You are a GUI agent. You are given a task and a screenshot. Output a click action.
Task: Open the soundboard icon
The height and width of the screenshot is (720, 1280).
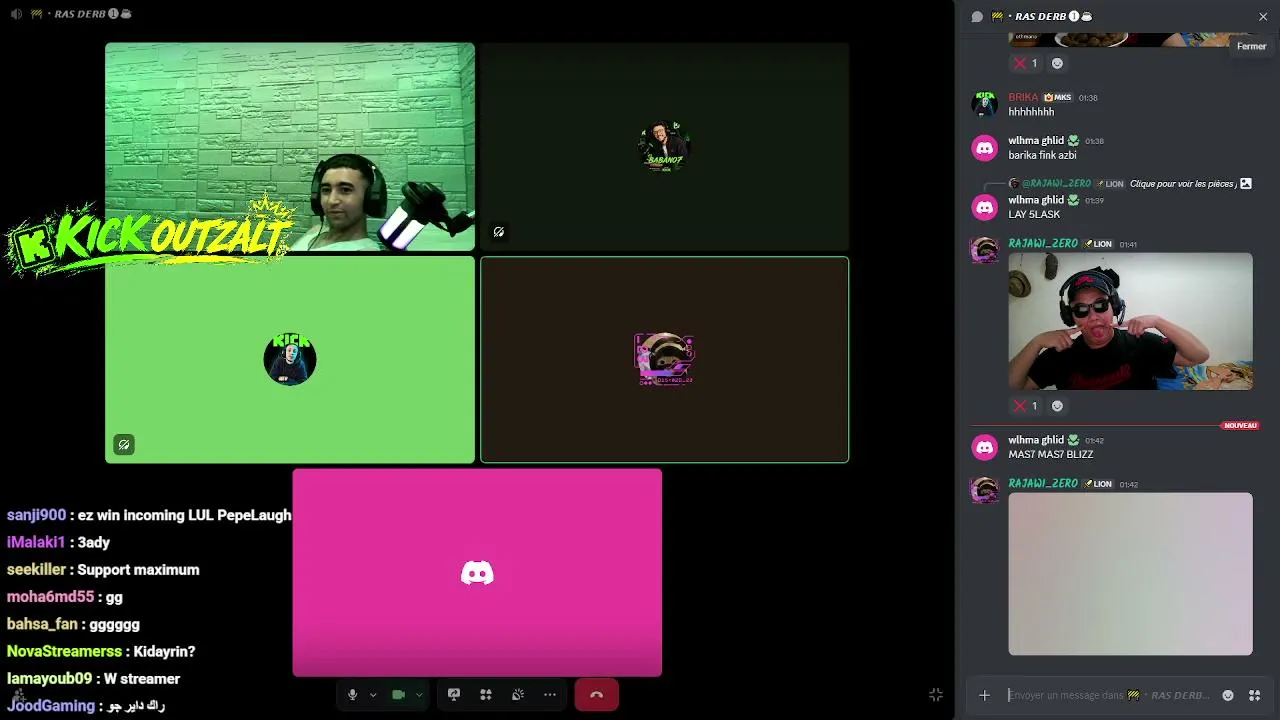(x=518, y=695)
